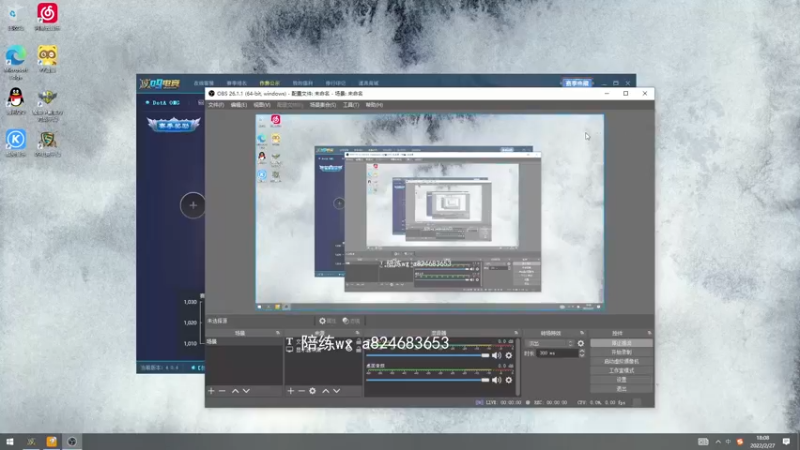Pop out the Scene Transitions dock panel
The height and width of the screenshot is (450, 800).
pyautogui.click(x=582, y=333)
